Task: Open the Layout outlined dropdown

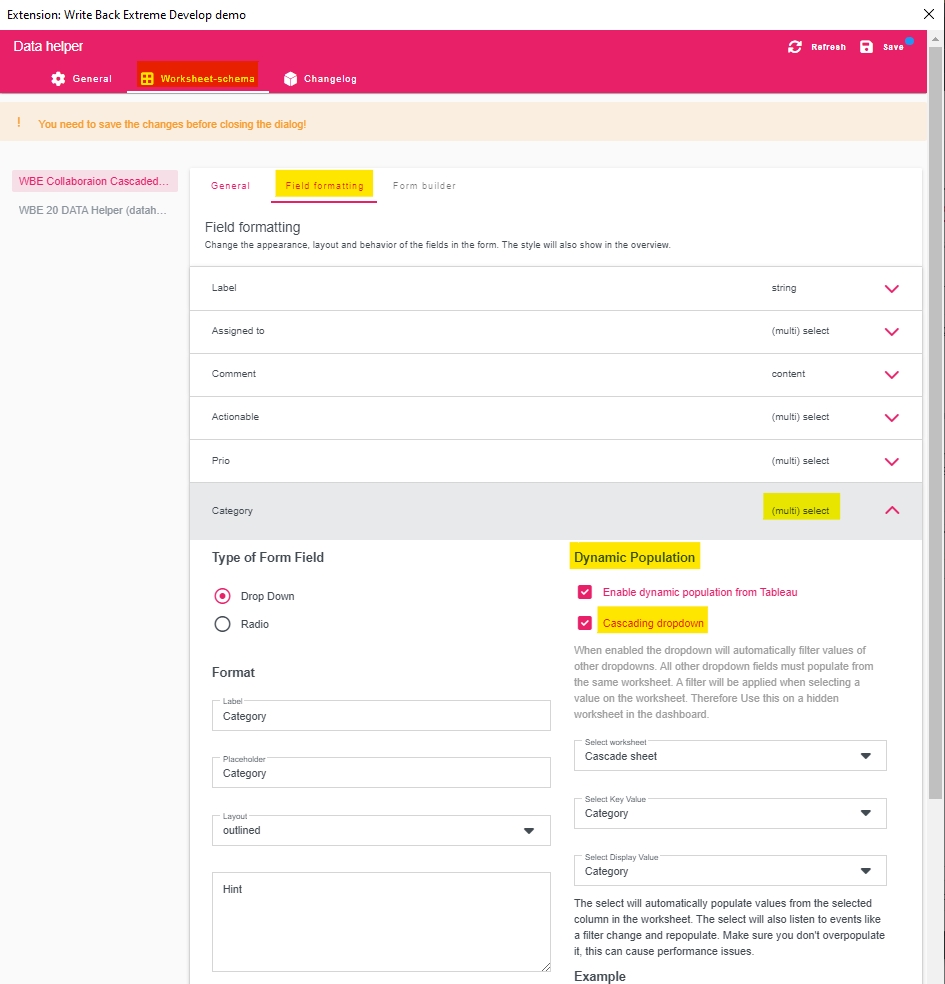Action: (381, 830)
